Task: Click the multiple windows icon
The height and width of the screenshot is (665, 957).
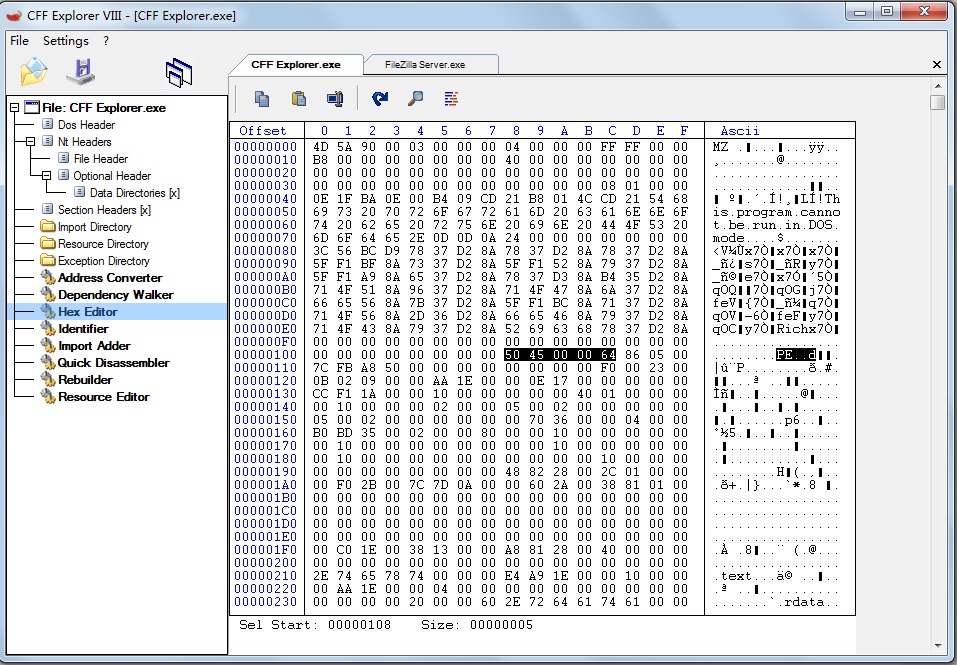Action: click(x=179, y=73)
